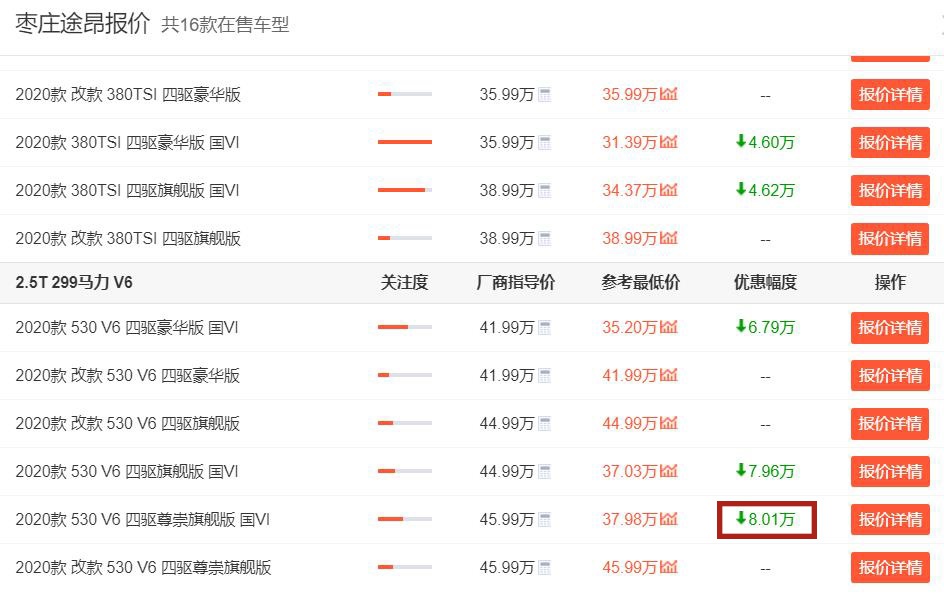Click the 参考最低价 column header
Viewport: 944px width, 611px height.
(641, 282)
